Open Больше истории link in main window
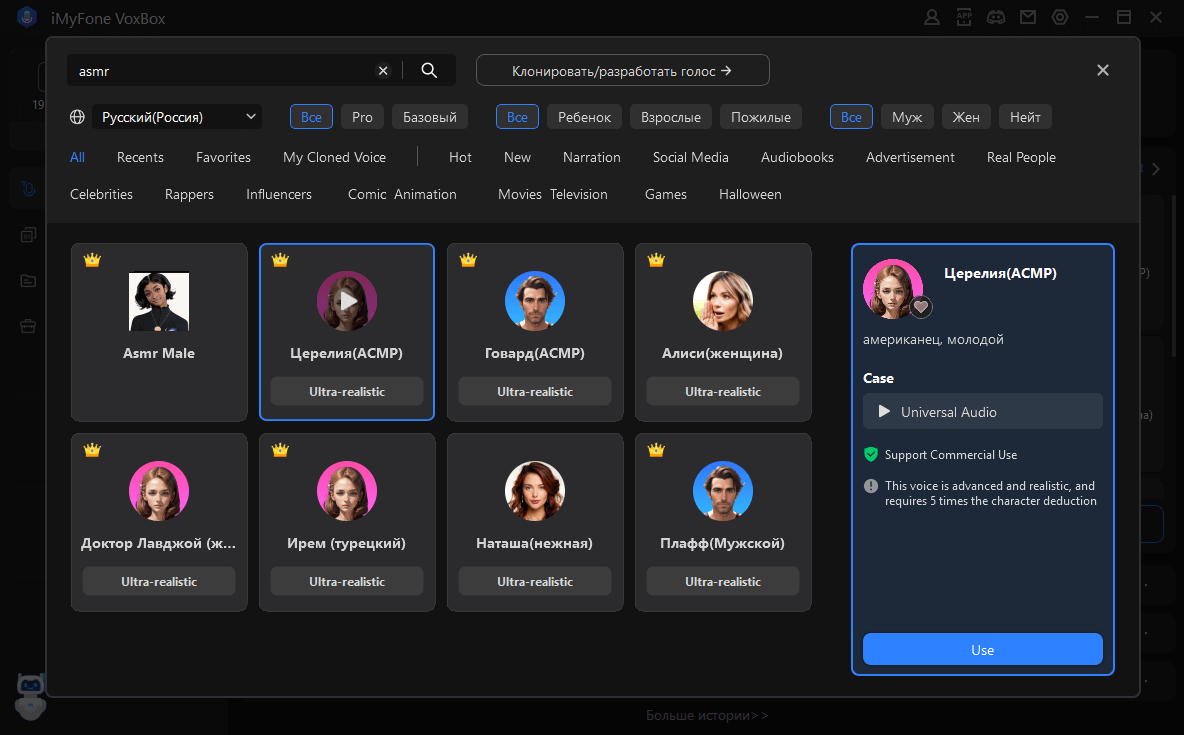The image size is (1184, 735). click(x=707, y=715)
